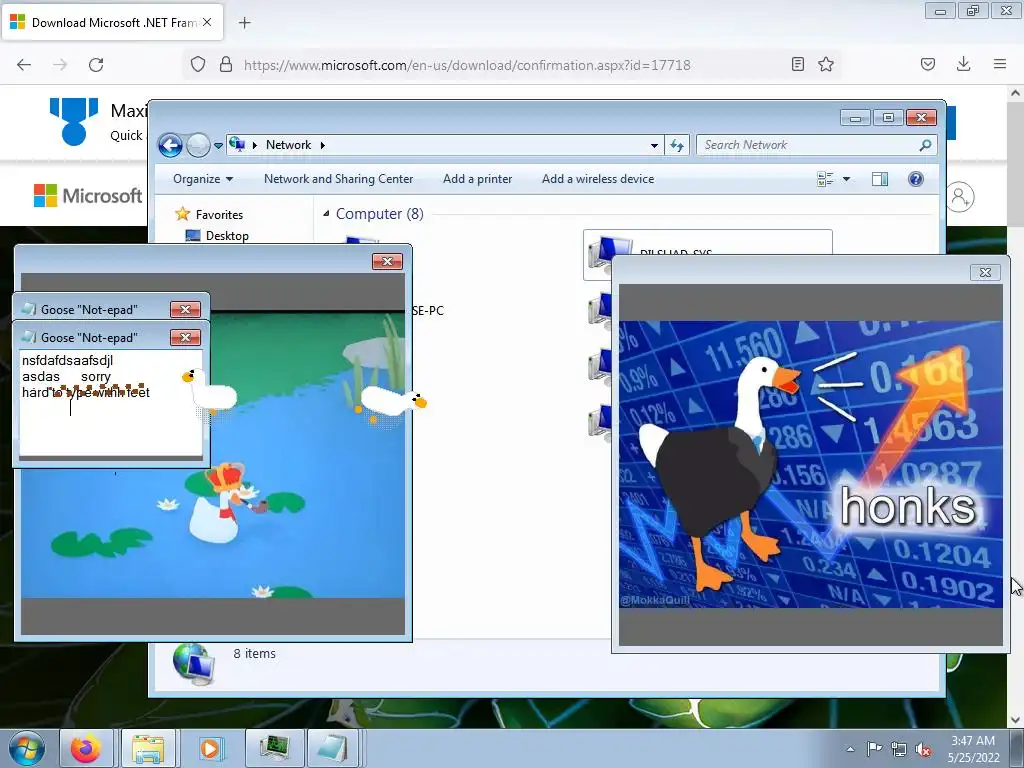Screen dimensions: 1024x768
Task: Open address bar history dropdown
Action: 654,145
